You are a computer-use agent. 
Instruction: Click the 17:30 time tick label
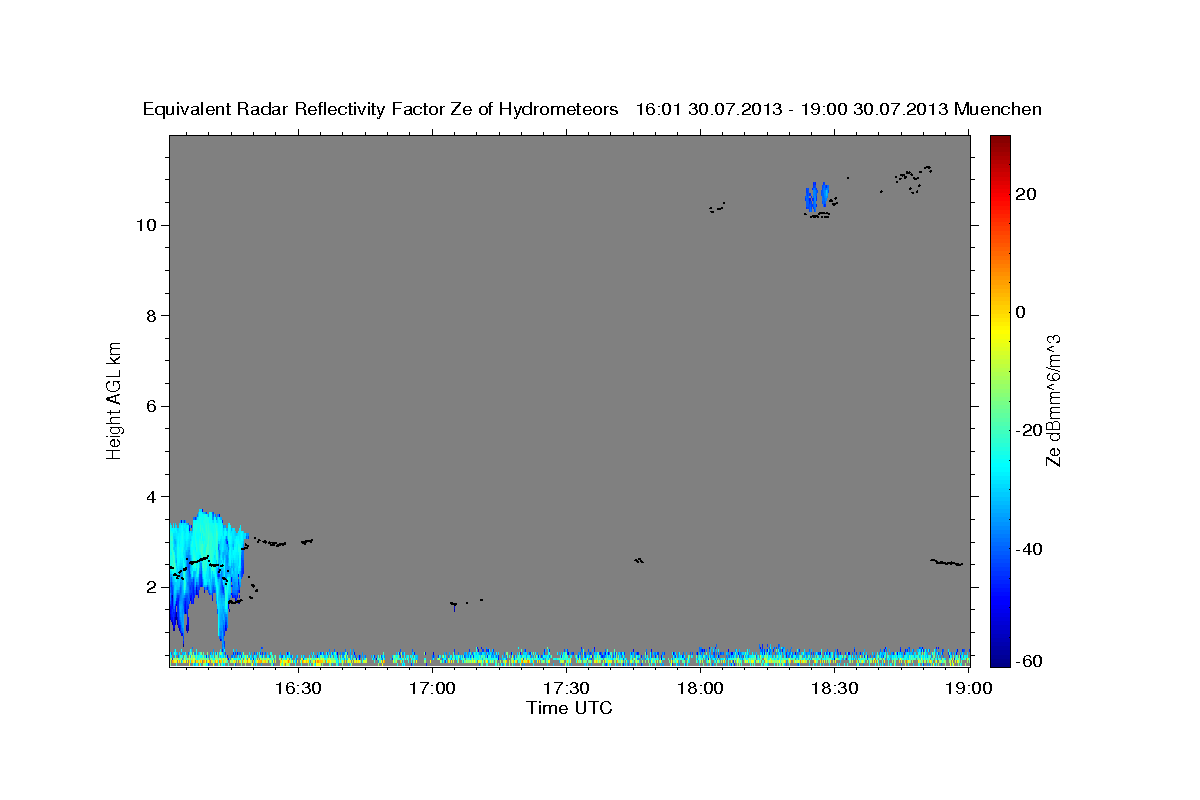(x=566, y=688)
